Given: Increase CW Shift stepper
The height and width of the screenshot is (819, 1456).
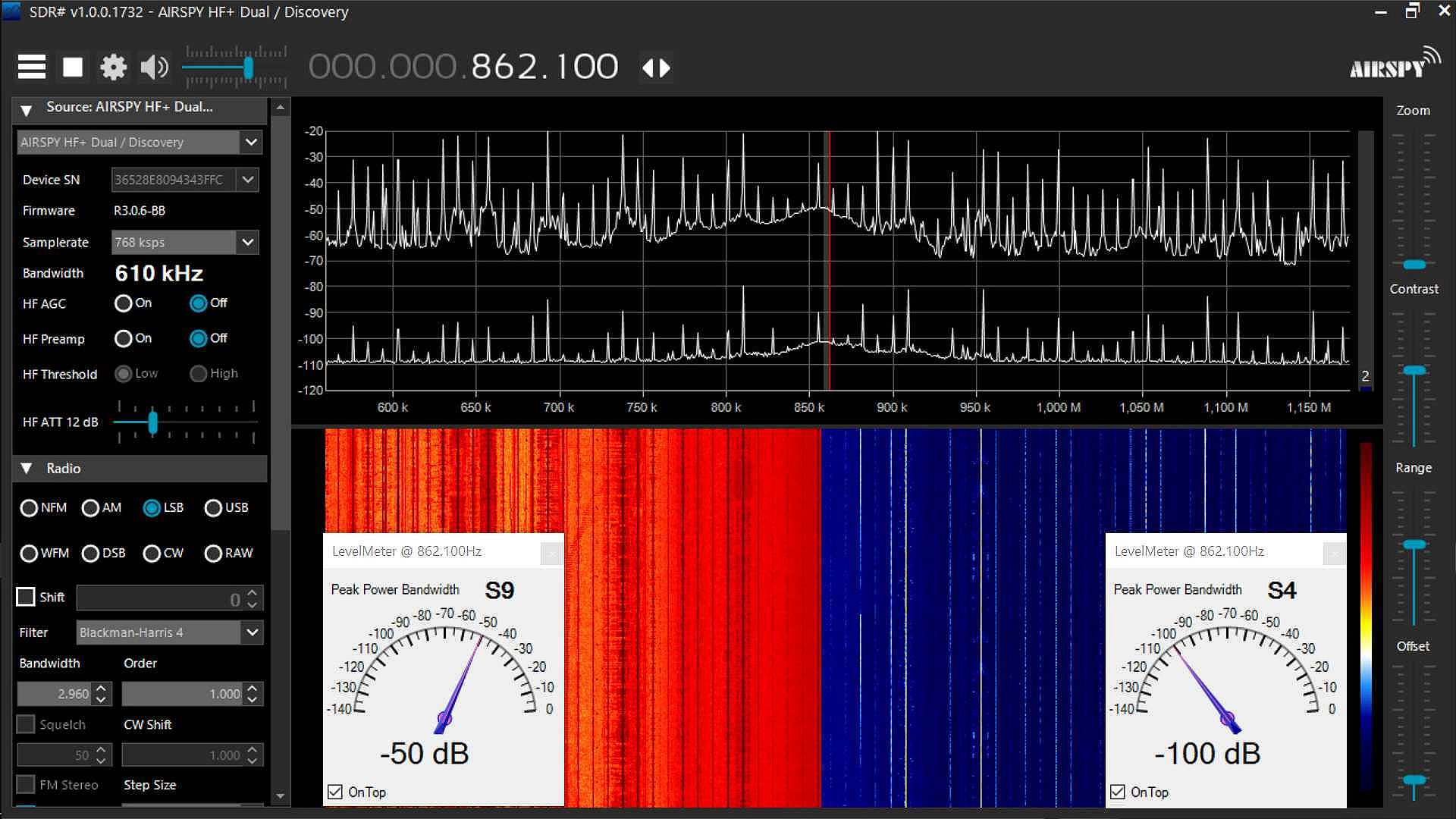Looking at the screenshot, I should coord(253,749).
